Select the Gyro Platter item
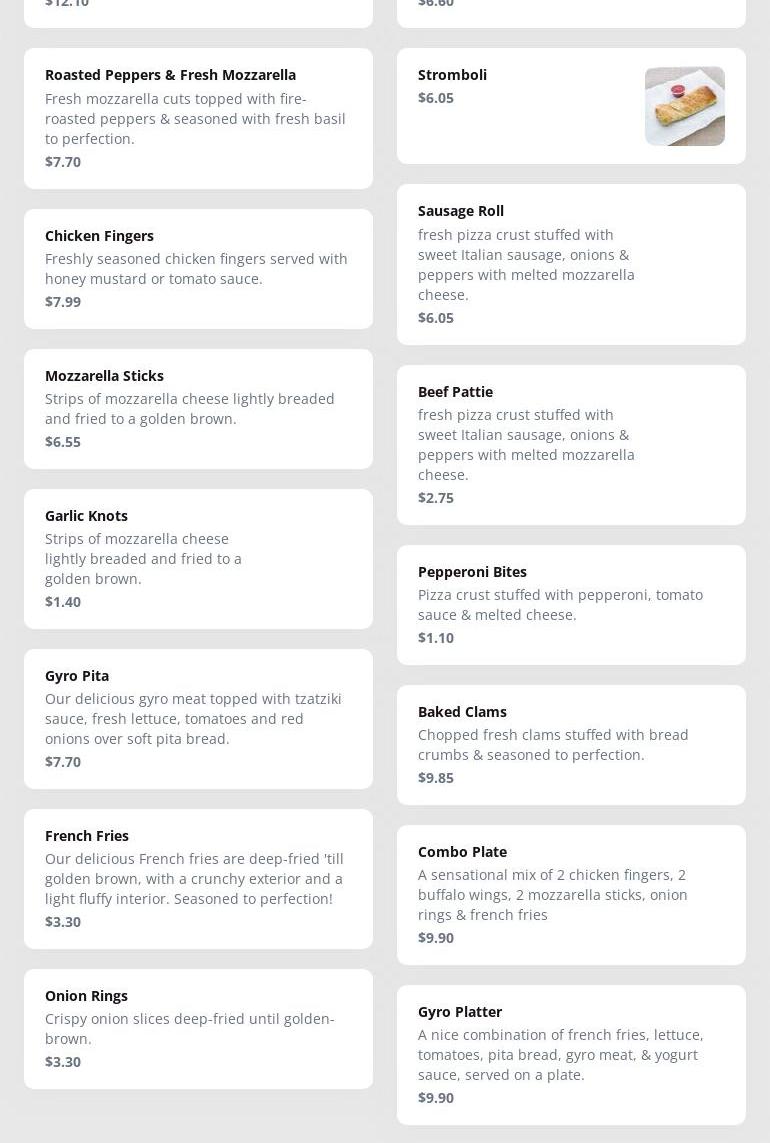The image size is (770, 1143). [571, 1054]
